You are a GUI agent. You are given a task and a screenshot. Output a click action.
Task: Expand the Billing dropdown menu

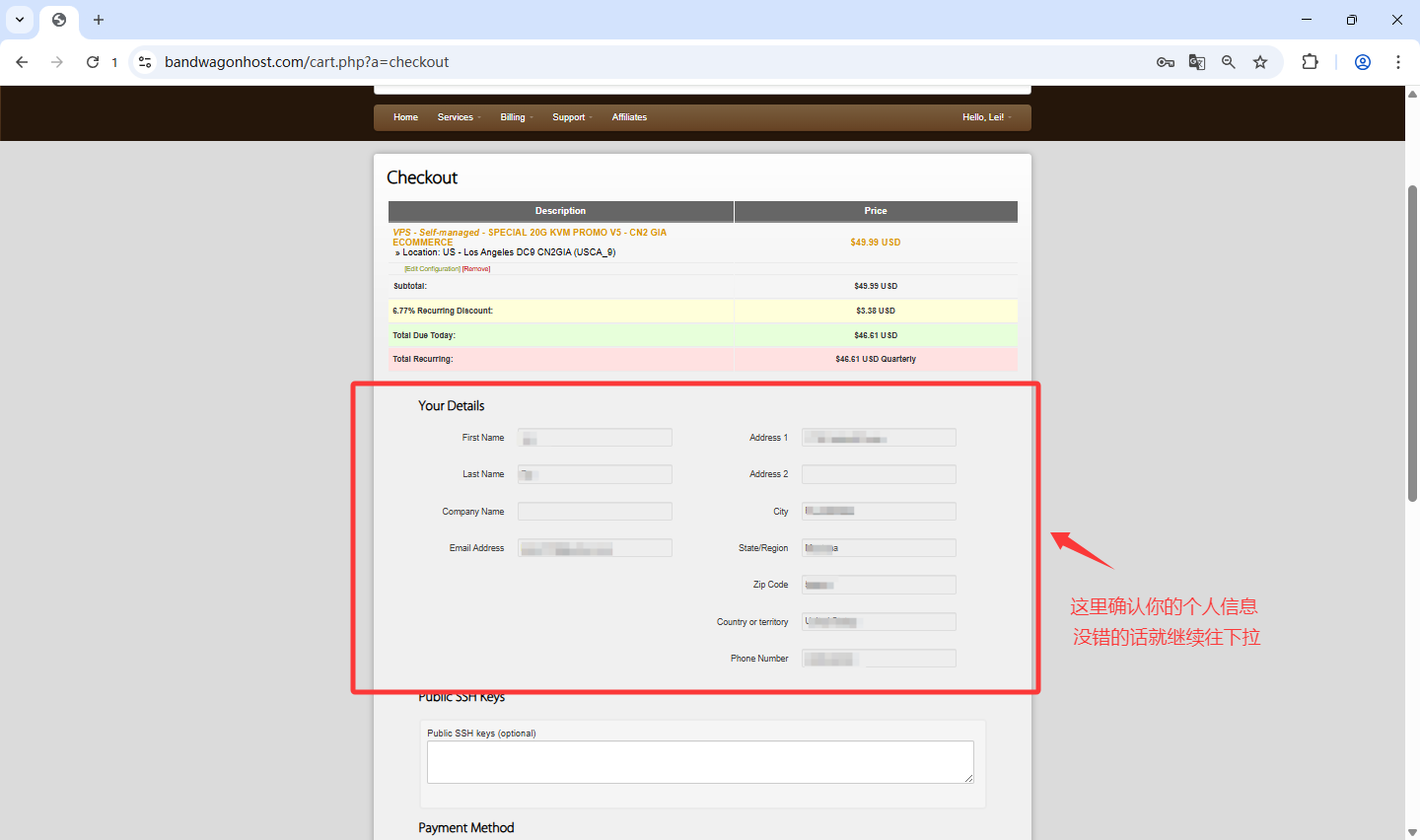tap(516, 117)
